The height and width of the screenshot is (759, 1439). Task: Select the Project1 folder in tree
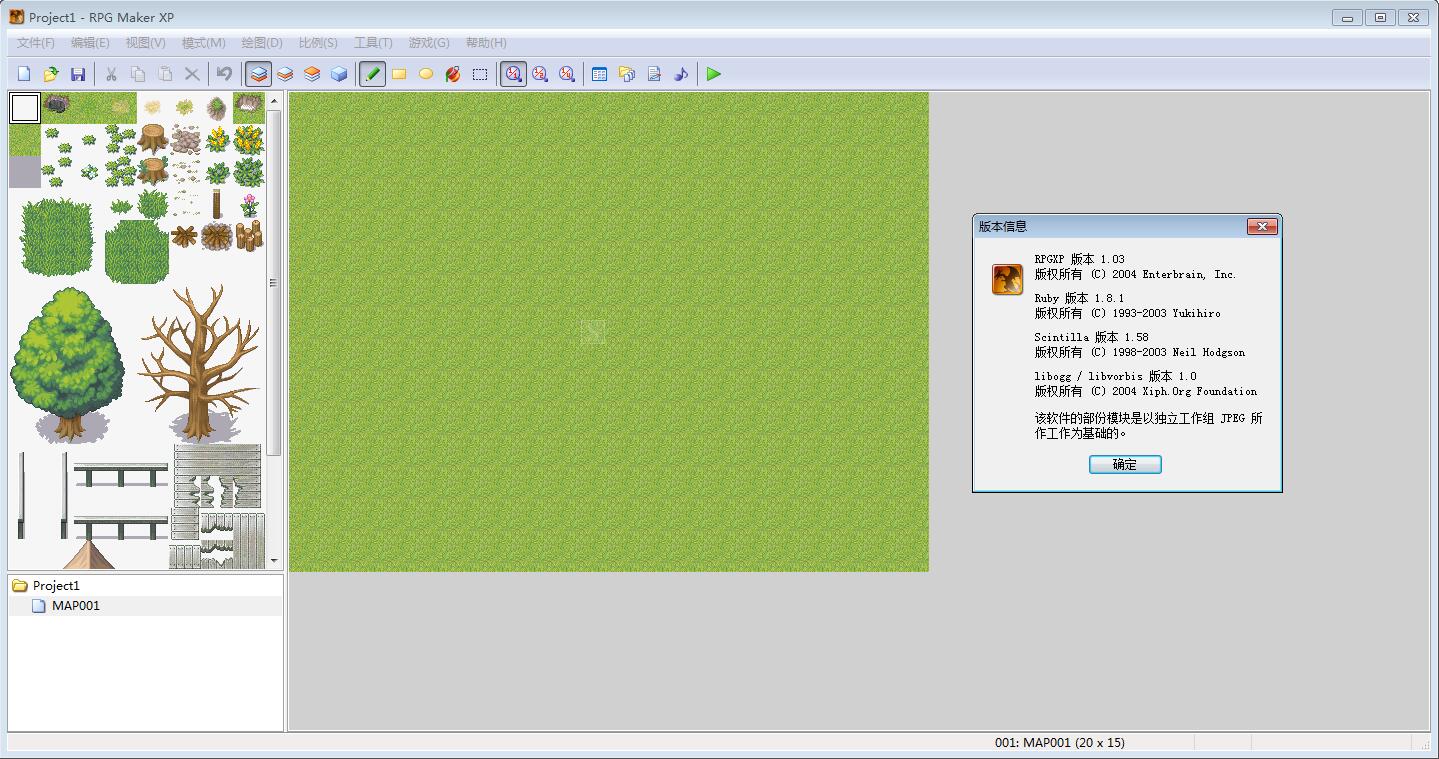pos(56,586)
